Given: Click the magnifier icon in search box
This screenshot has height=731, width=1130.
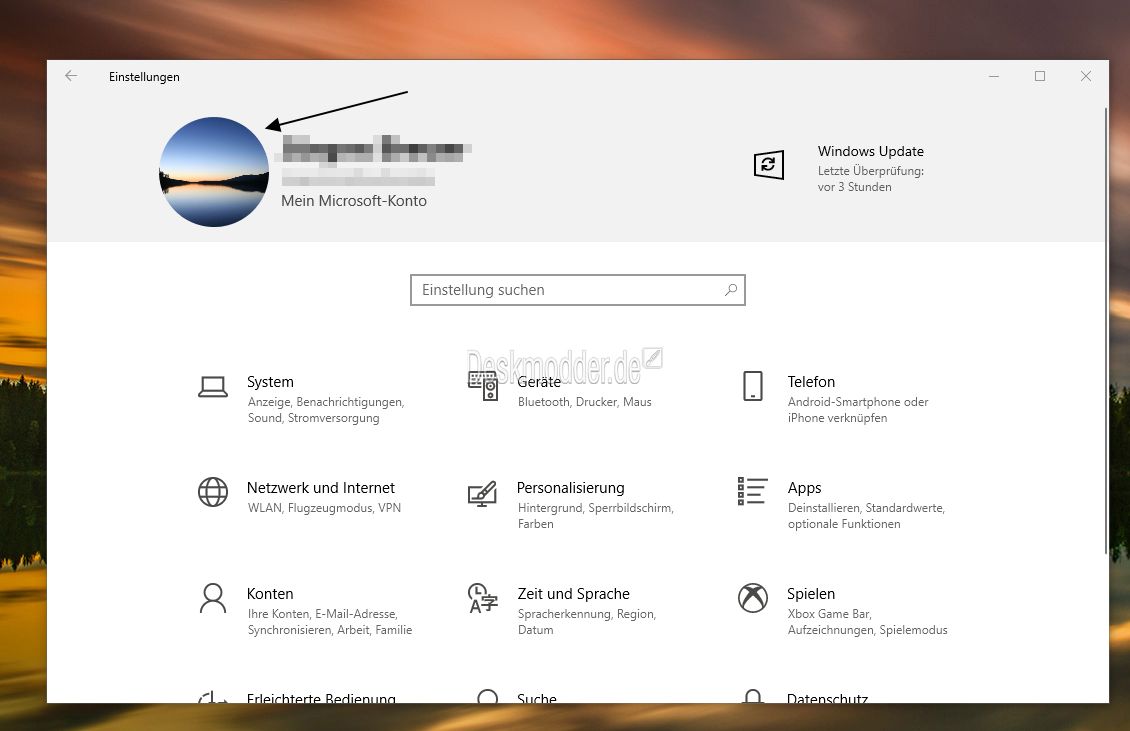Looking at the screenshot, I should tap(731, 290).
